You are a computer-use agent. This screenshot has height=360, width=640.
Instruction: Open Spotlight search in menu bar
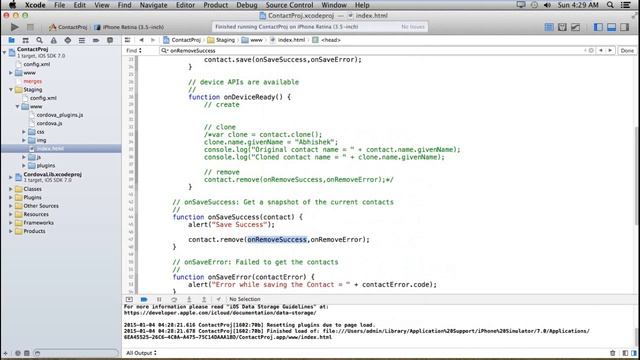click(610, 5)
